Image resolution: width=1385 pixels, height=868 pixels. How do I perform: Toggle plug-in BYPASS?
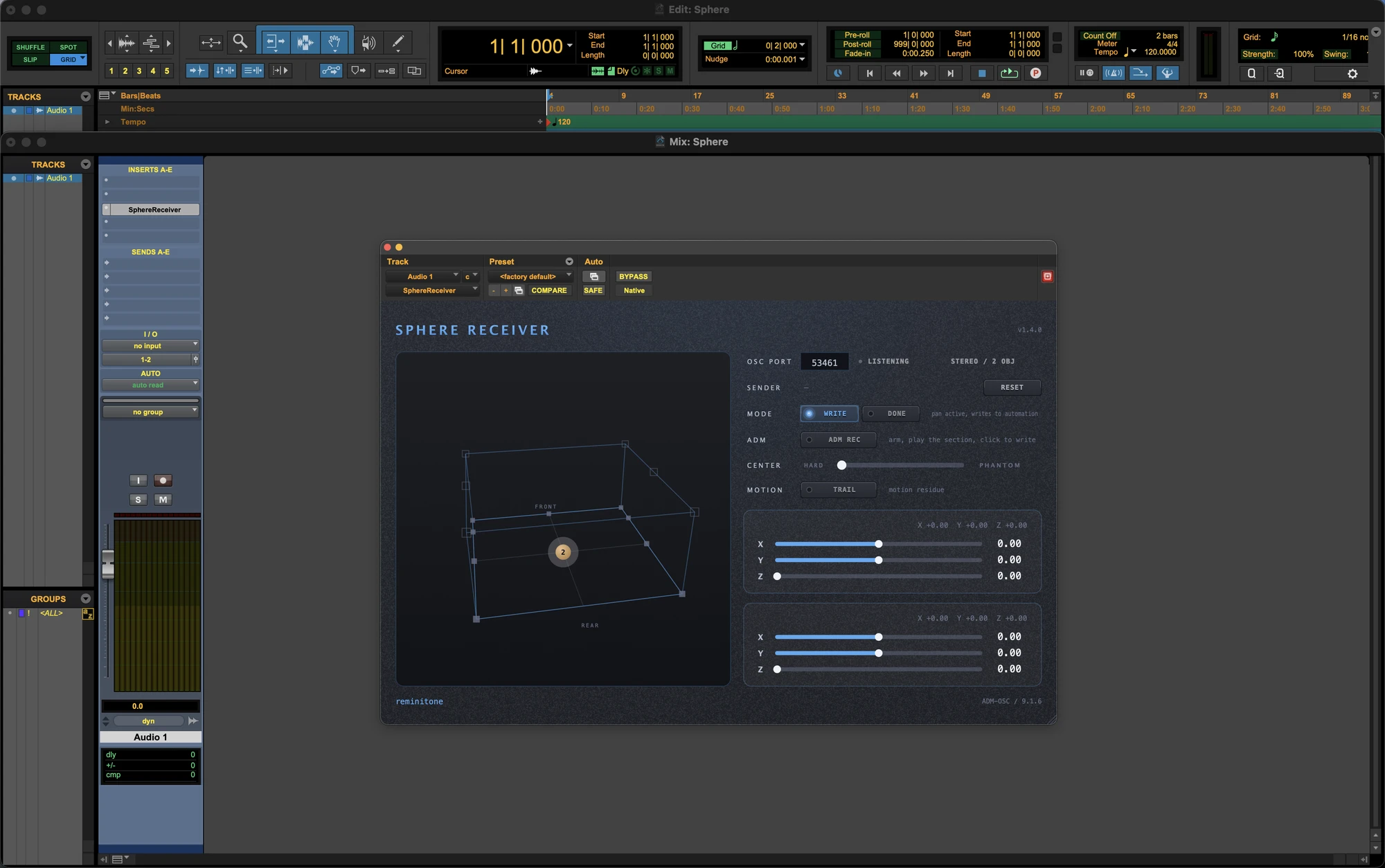coord(633,276)
